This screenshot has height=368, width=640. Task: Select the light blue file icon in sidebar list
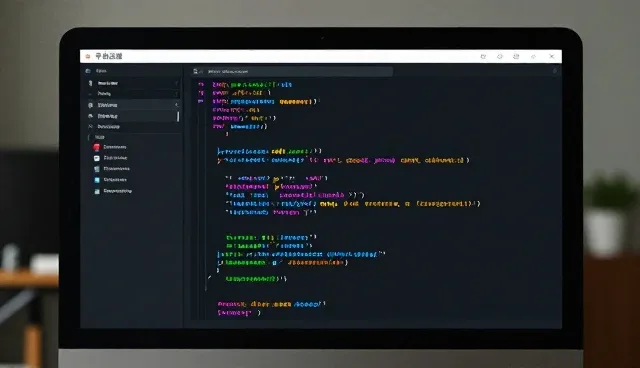97,180
